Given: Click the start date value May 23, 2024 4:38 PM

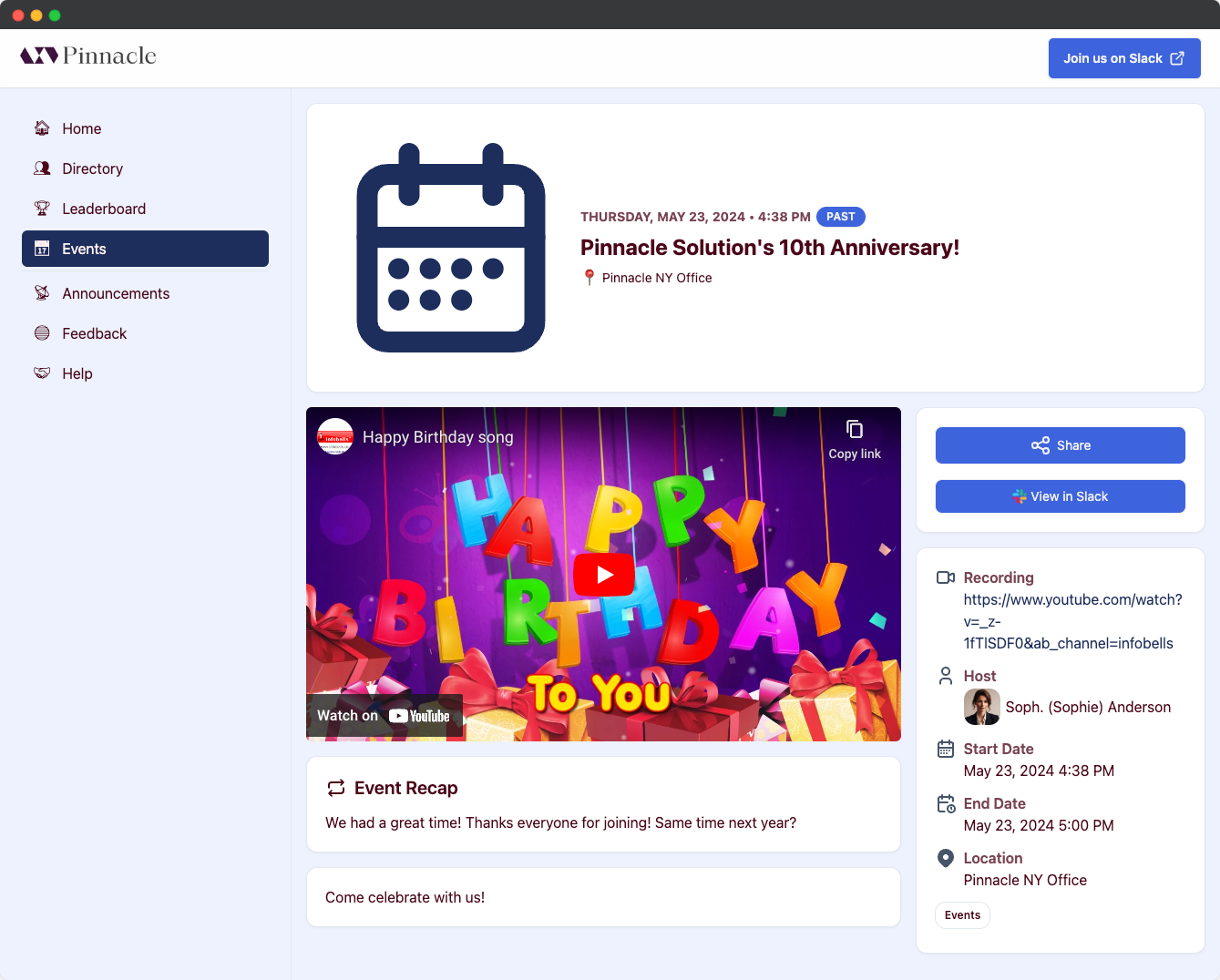Looking at the screenshot, I should (x=1039, y=771).
